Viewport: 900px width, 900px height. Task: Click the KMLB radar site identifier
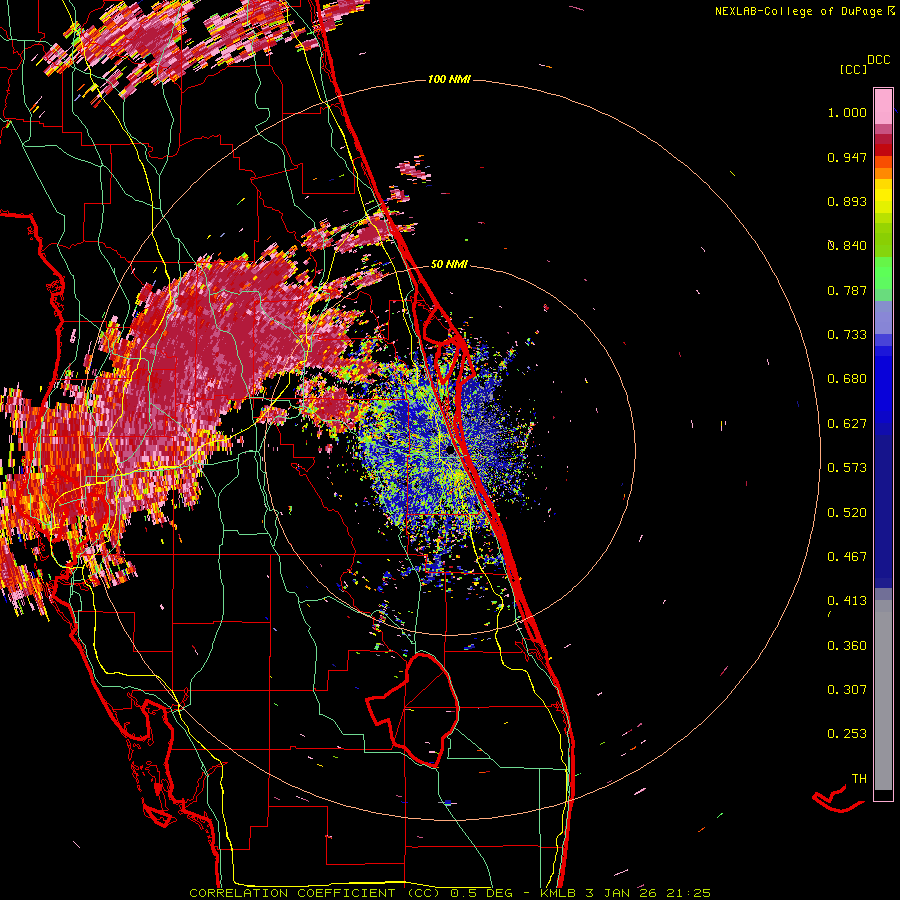[x=560, y=893]
